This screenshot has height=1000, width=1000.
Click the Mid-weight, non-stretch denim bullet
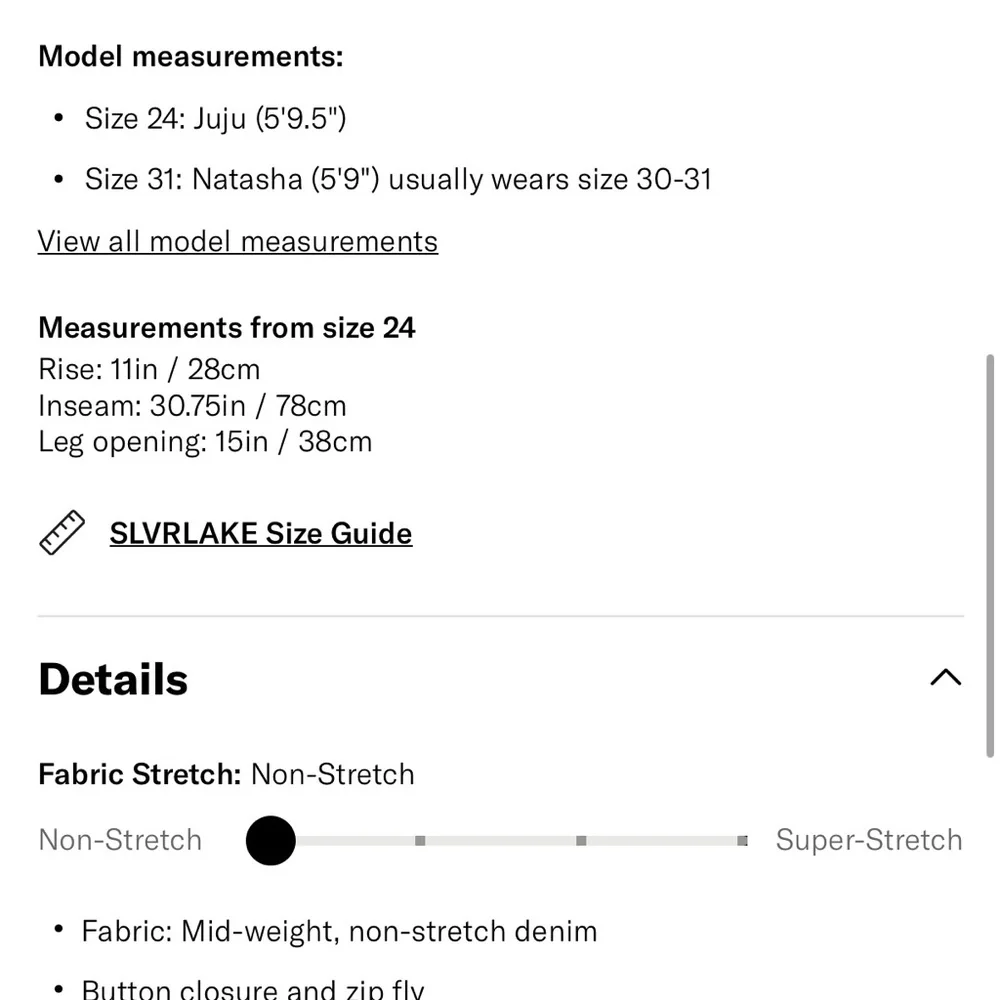pos(339,931)
